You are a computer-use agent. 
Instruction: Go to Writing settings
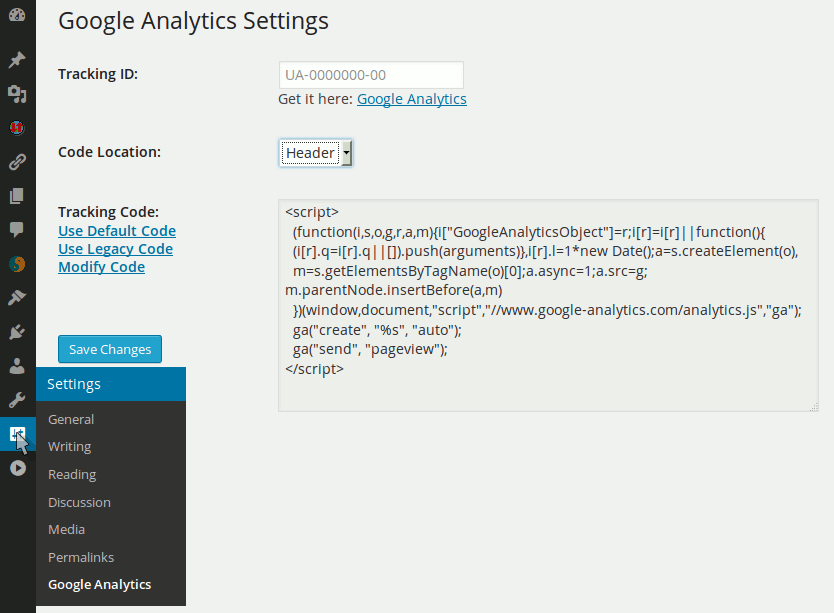tap(70, 446)
